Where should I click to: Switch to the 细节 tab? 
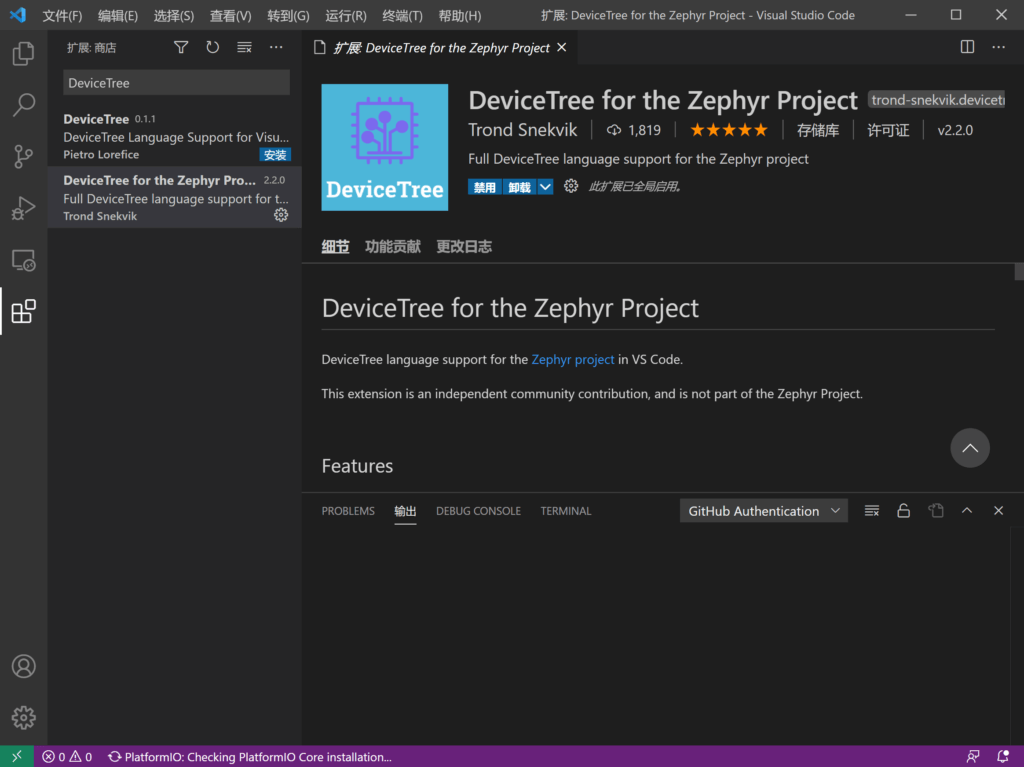point(336,246)
